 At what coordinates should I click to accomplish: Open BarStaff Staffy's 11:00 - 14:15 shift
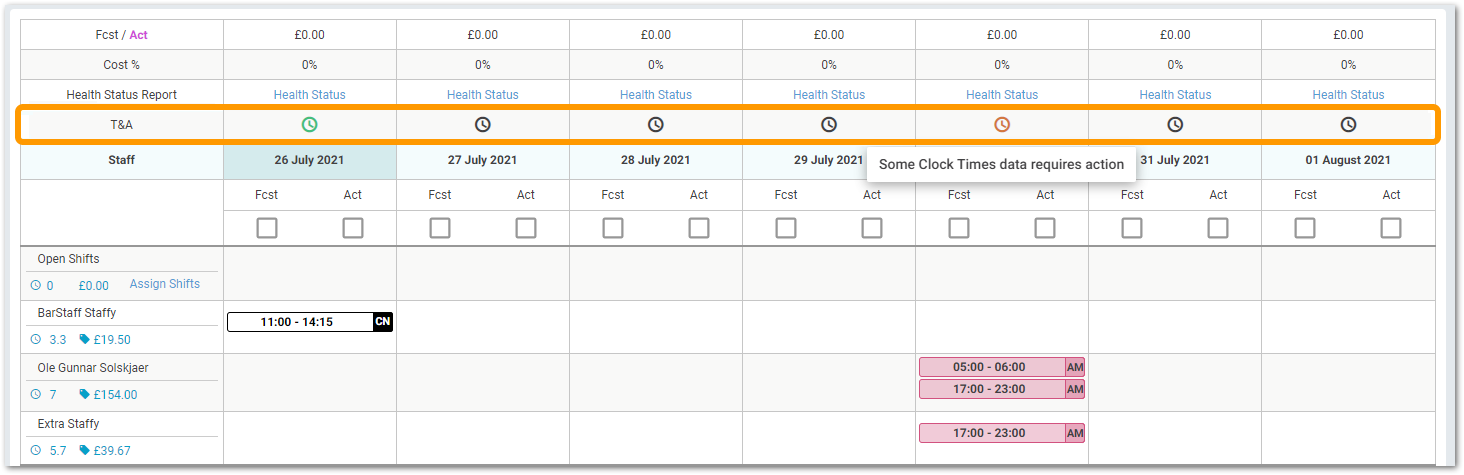click(297, 322)
